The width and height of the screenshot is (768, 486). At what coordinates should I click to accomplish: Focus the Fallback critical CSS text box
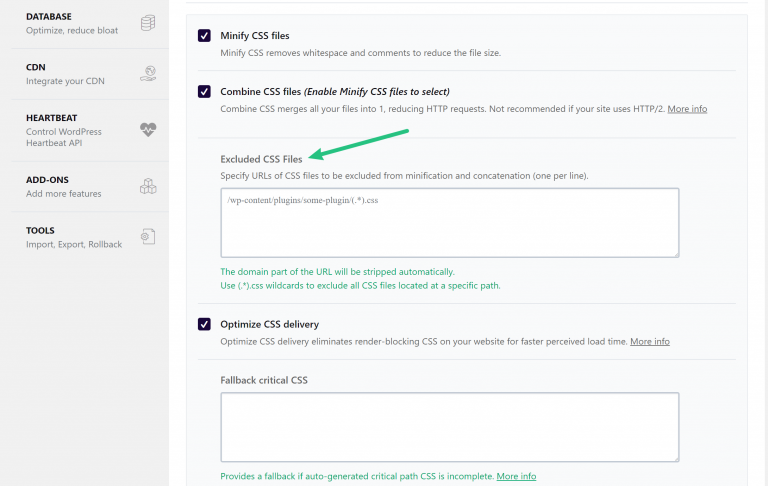coord(449,426)
